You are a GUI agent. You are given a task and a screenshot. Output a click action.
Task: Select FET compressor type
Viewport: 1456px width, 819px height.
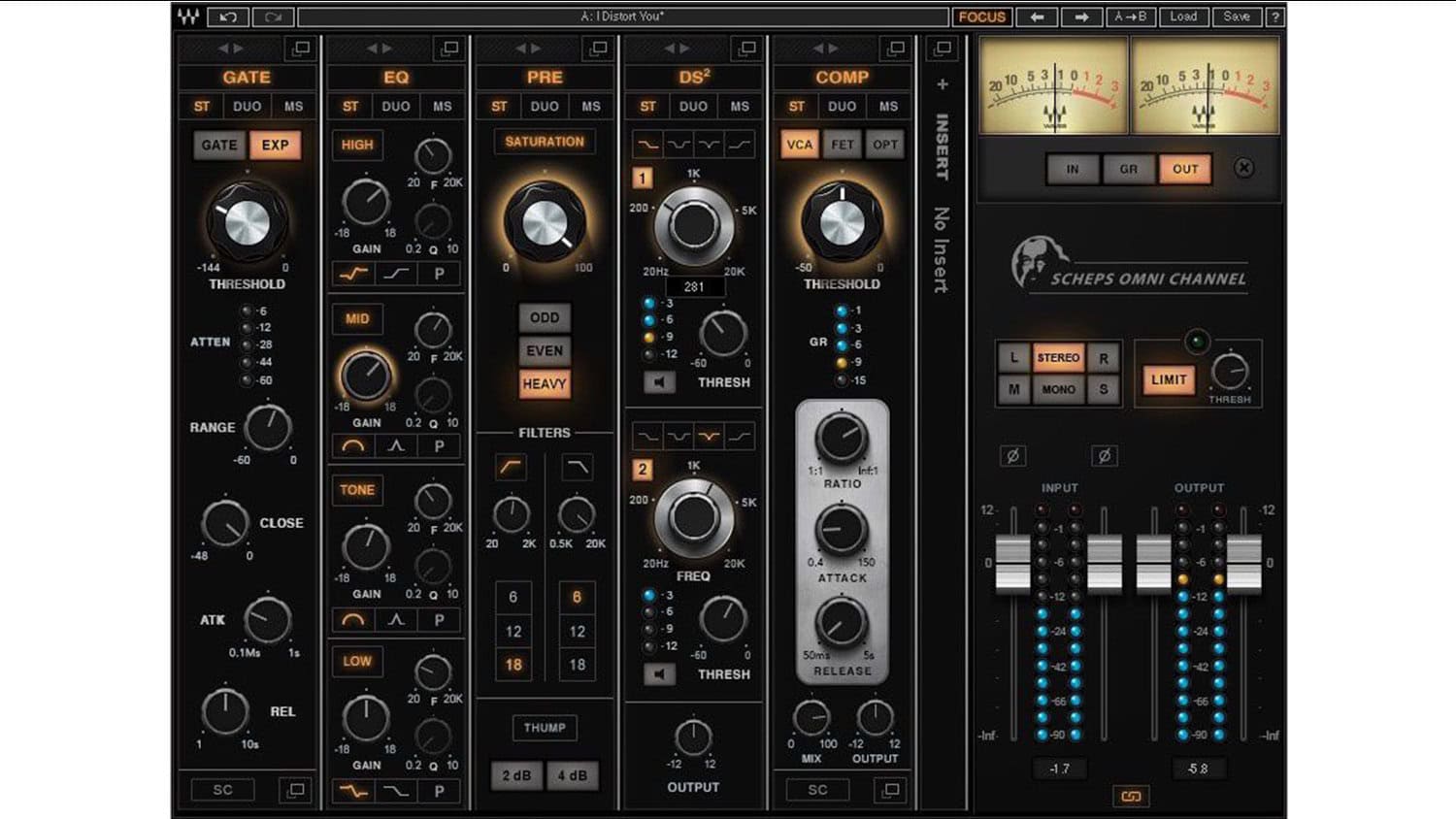click(843, 145)
